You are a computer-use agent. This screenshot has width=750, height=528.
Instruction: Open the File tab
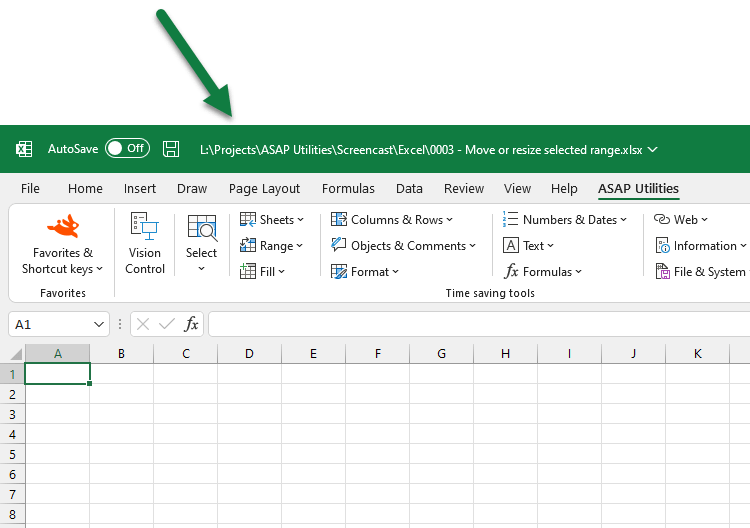click(30, 188)
